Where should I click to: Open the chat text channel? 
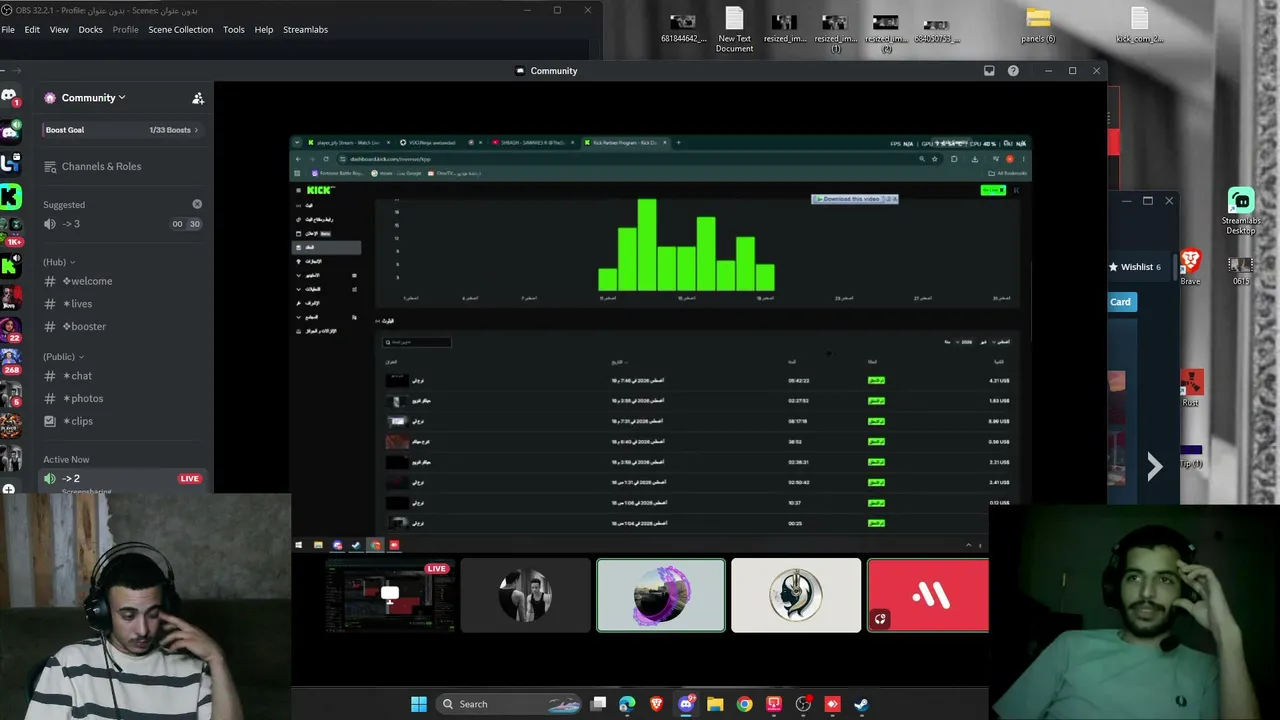(122, 376)
